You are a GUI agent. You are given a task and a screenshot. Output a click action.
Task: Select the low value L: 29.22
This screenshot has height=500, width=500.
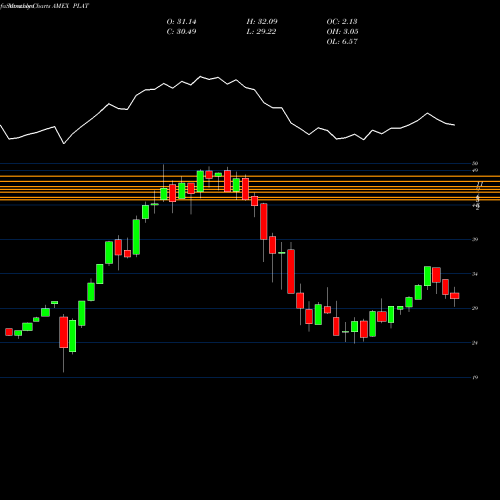click(261, 32)
